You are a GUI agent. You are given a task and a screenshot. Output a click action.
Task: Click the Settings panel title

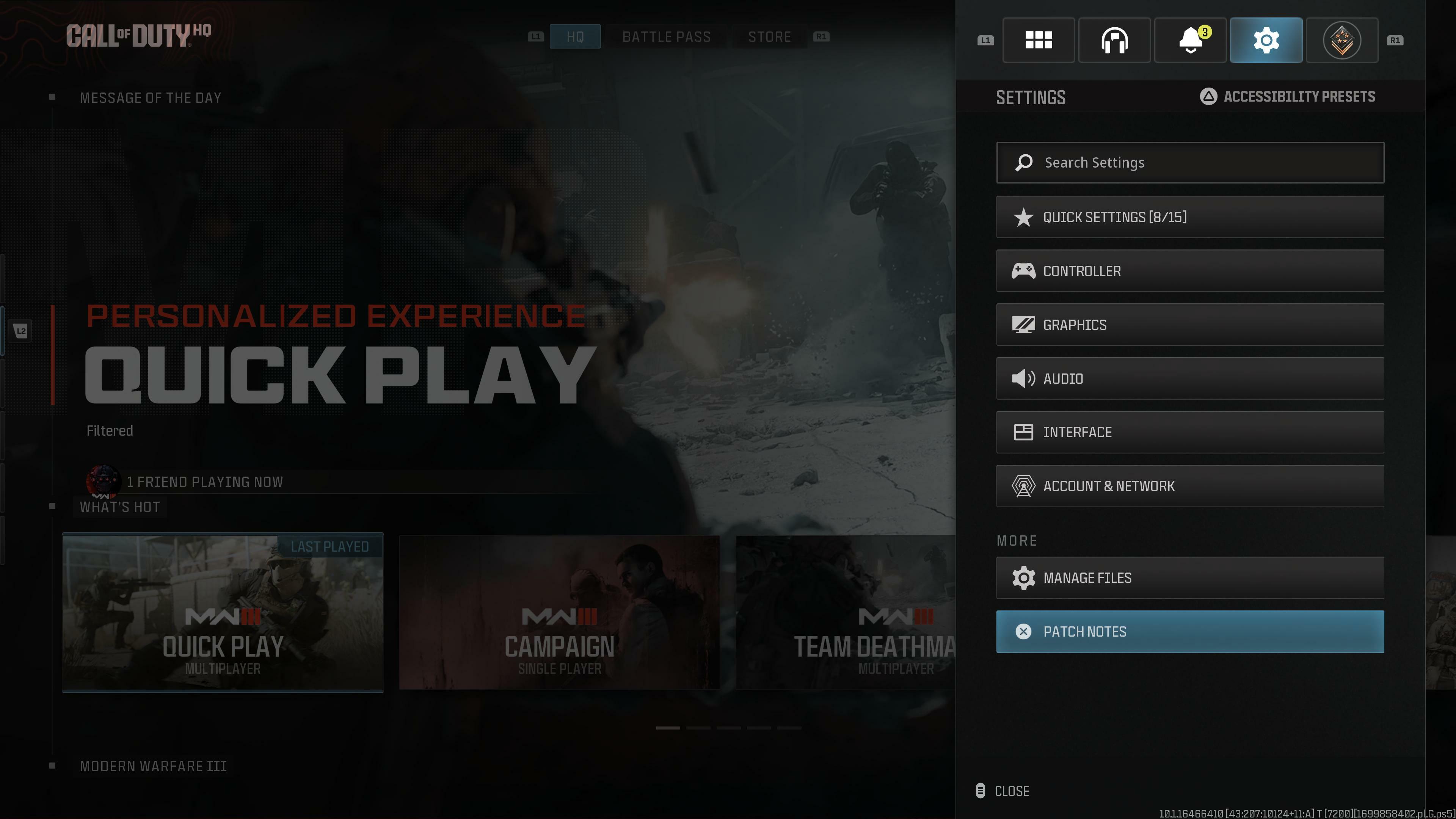pyautogui.click(x=1031, y=97)
